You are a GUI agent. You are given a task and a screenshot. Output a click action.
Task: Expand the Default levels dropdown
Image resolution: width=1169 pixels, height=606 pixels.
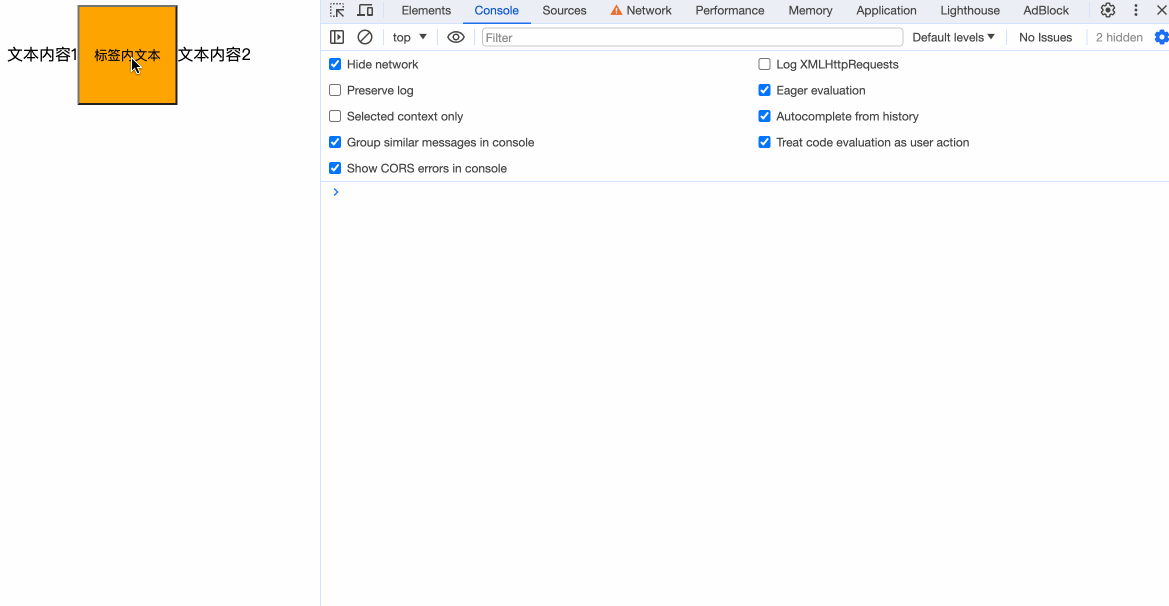click(953, 37)
